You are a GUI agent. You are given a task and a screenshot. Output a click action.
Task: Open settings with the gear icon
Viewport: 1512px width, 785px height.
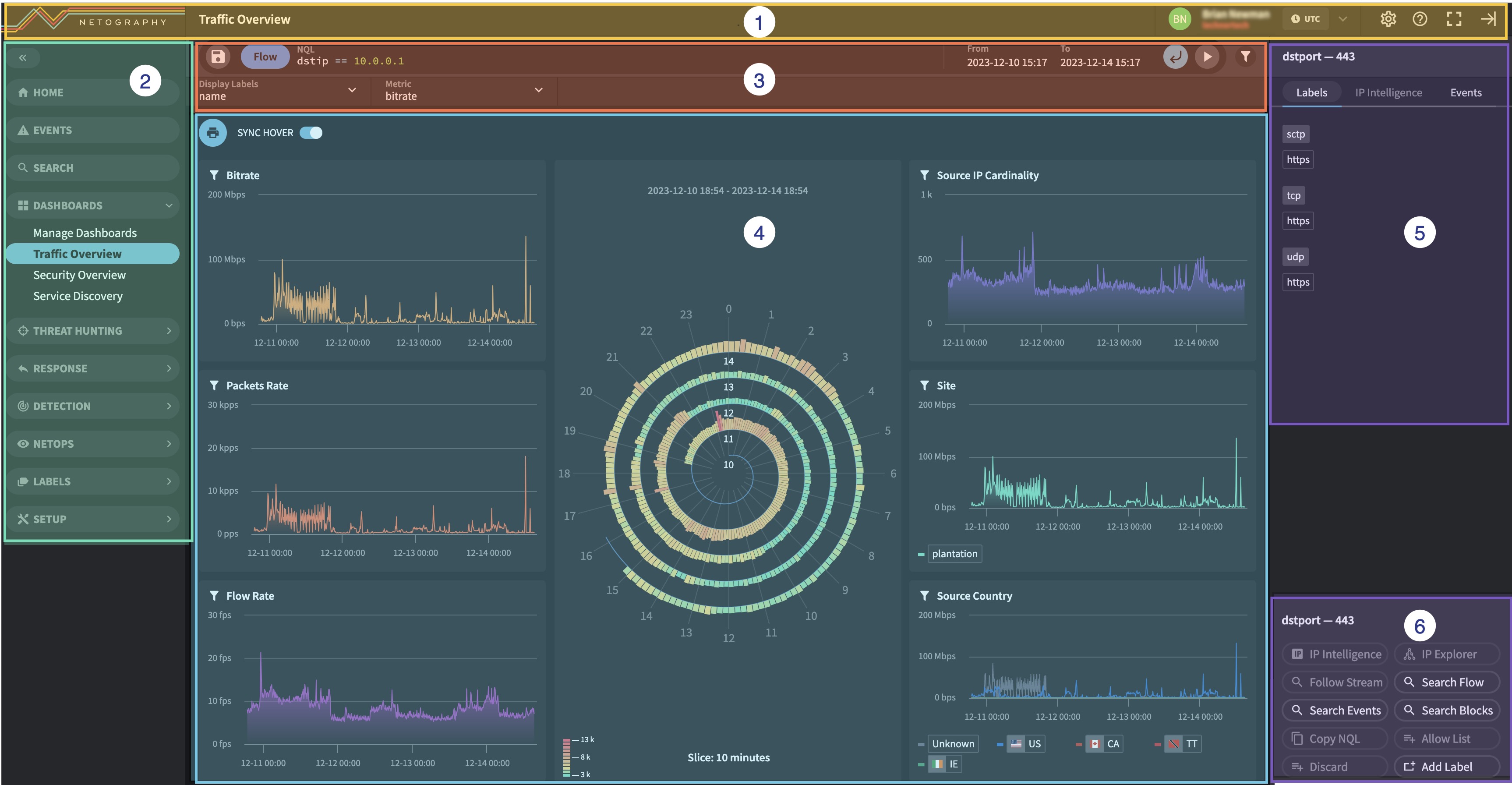pos(1388,18)
